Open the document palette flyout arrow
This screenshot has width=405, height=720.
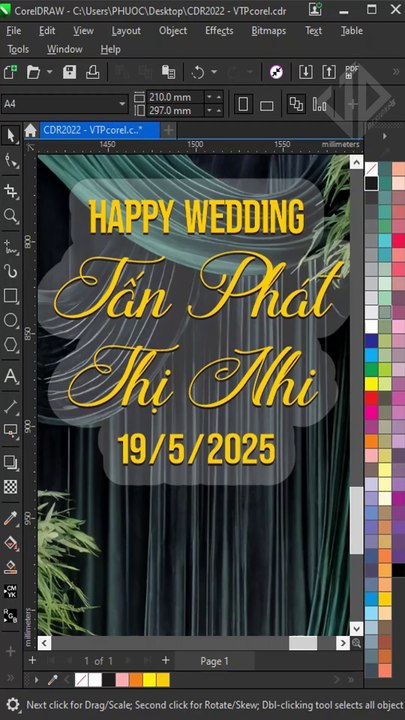click(36, 680)
